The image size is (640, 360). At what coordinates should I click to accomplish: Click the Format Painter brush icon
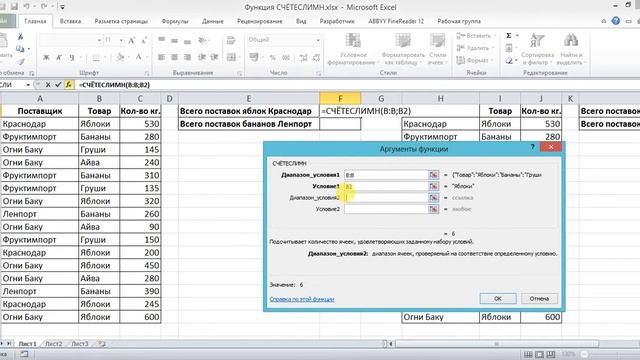[x=20, y=61]
